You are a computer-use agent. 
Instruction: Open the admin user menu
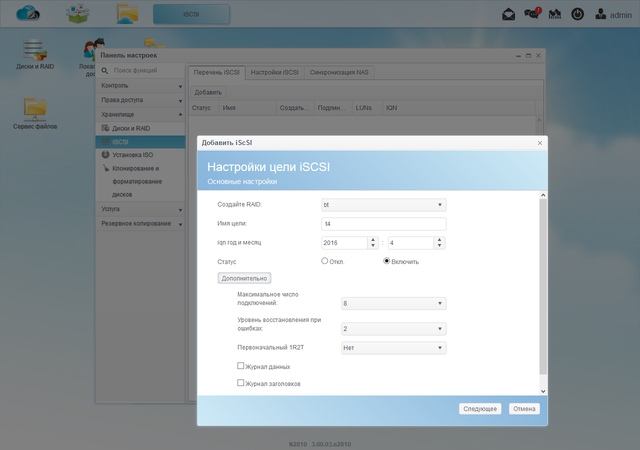pyautogui.click(x=613, y=15)
